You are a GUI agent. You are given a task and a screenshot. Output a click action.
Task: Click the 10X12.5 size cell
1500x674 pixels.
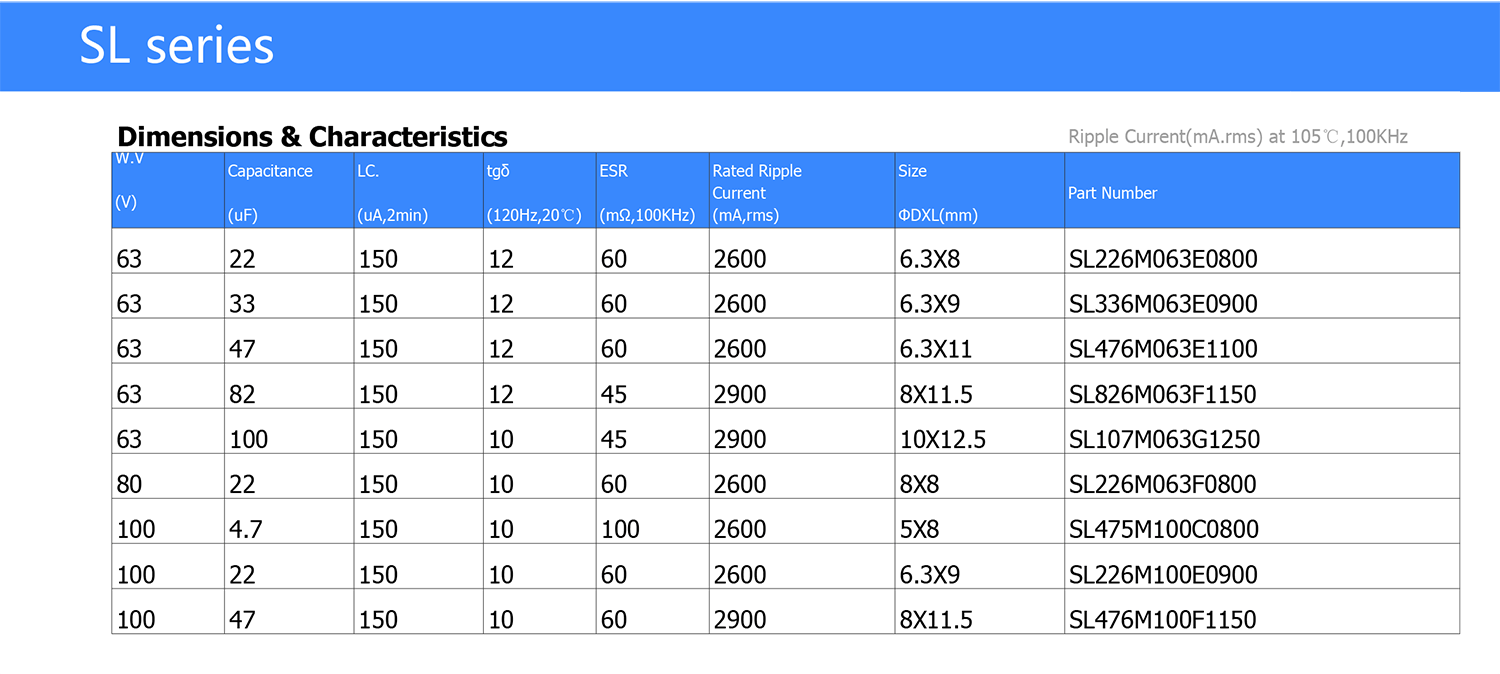click(x=942, y=439)
